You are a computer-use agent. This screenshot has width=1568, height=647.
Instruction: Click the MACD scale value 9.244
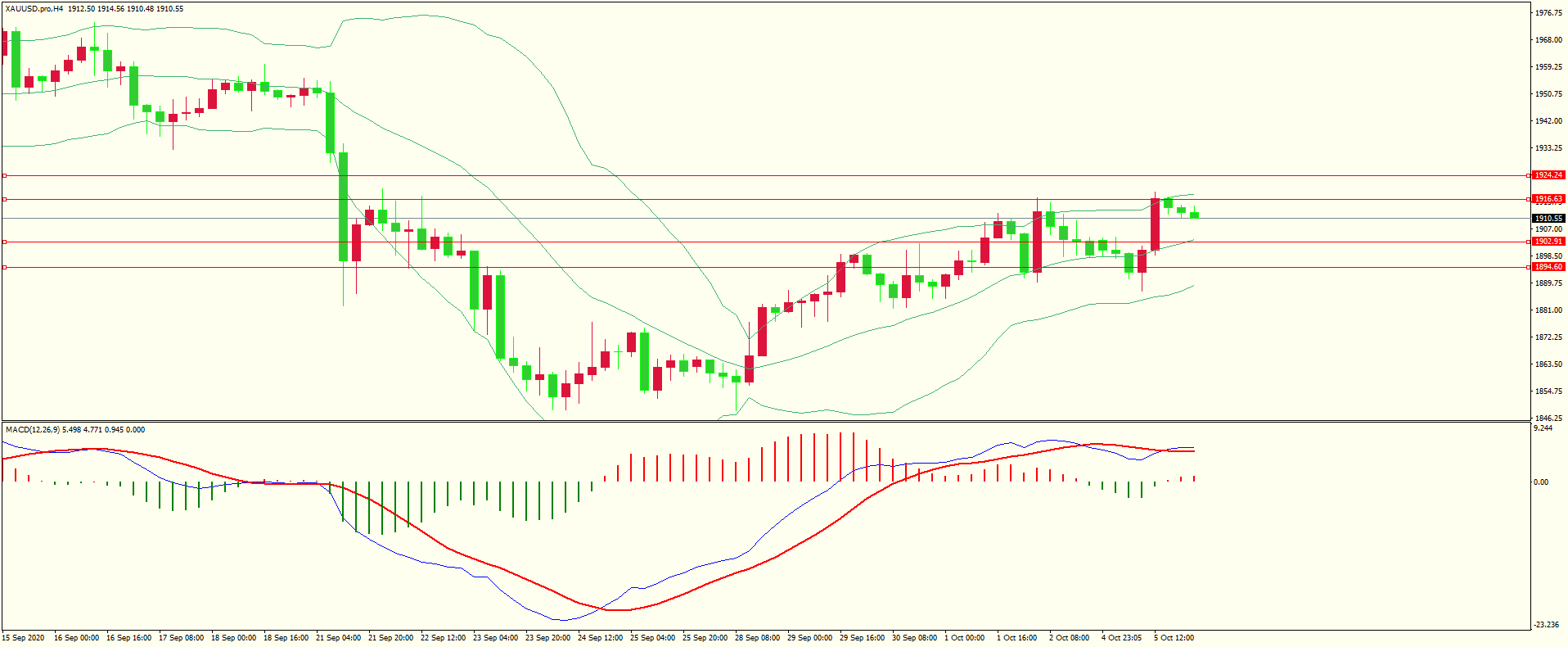coord(1543,428)
